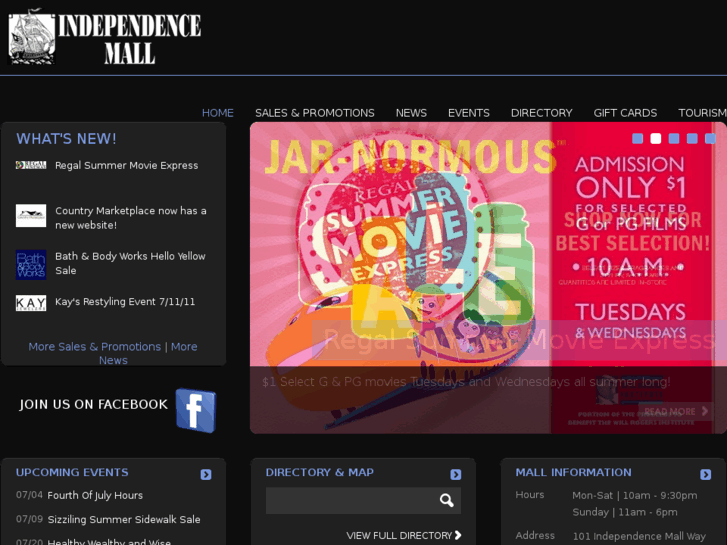Click the Mall Information heading
727x545 pixels.
pos(574,472)
